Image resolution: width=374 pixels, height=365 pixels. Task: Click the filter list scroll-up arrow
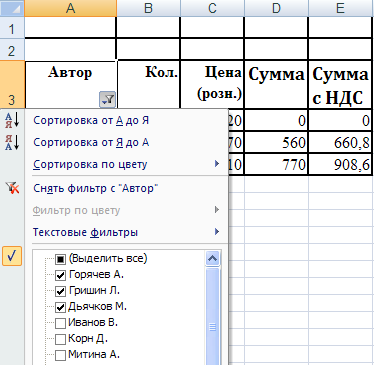coord(213,258)
